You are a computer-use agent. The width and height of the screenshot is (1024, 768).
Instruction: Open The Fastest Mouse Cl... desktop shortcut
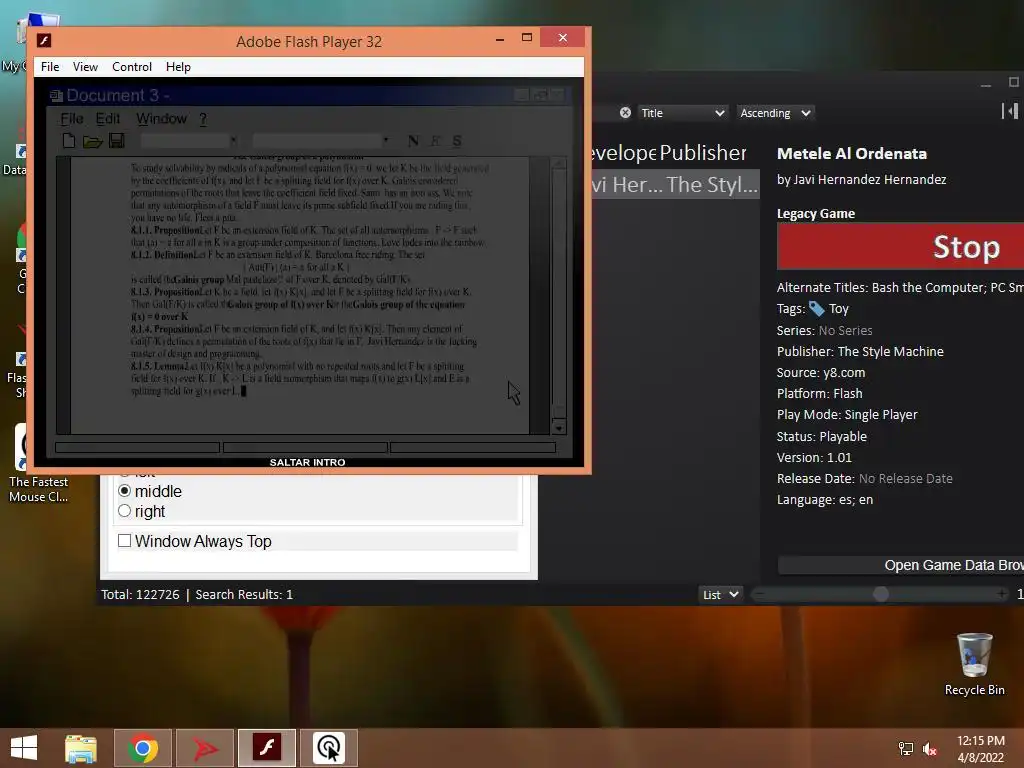[x=38, y=463]
